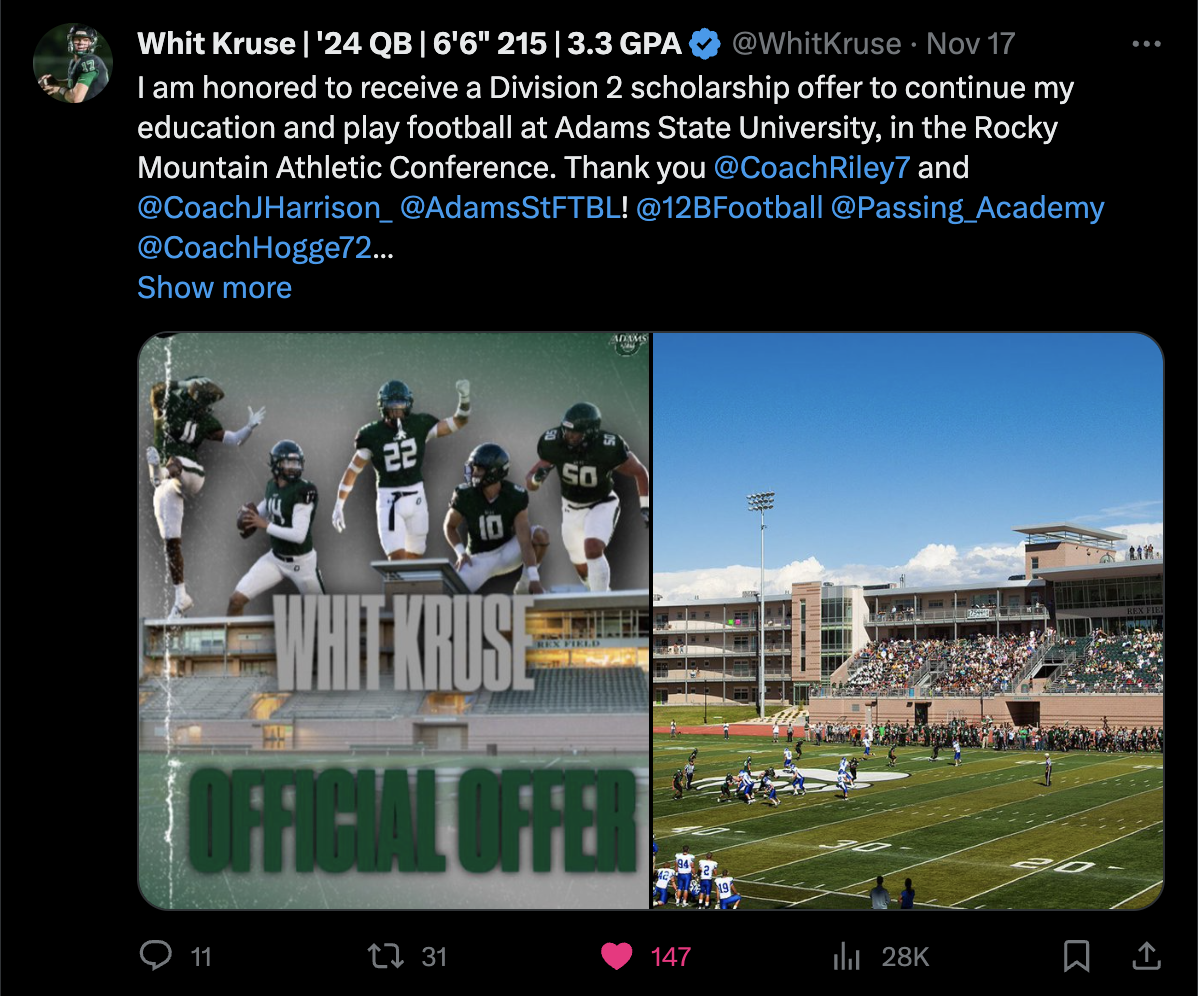
Task: Open the @12BFootball mention
Action: point(729,208)
